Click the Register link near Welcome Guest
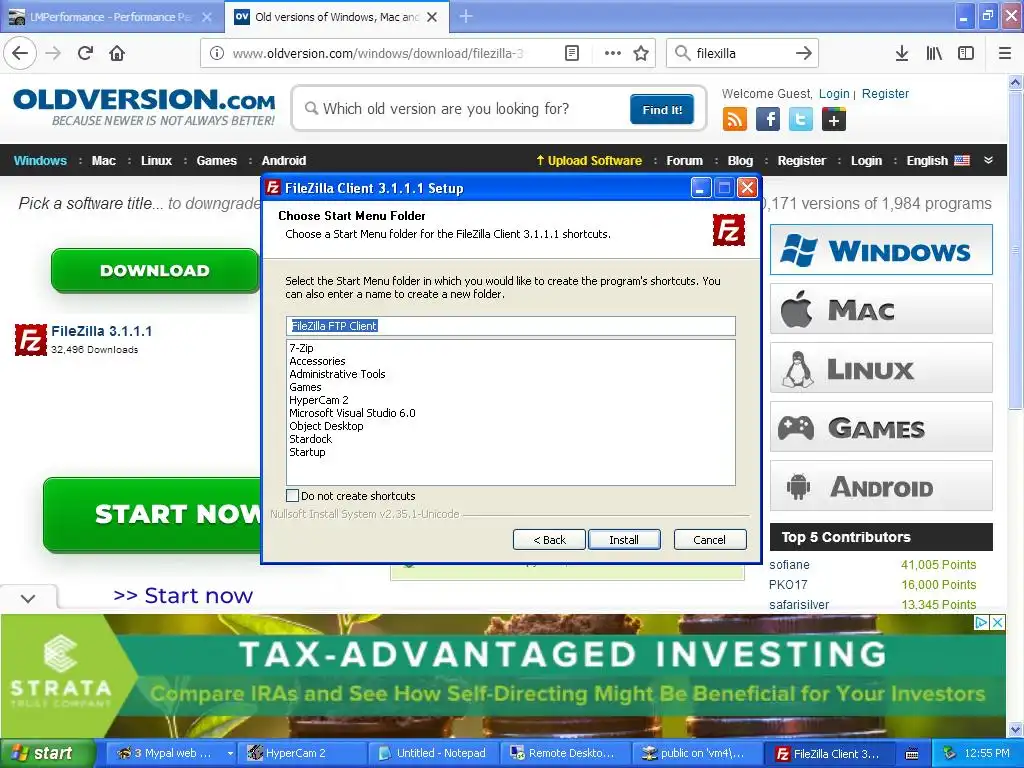 (885, 93)
